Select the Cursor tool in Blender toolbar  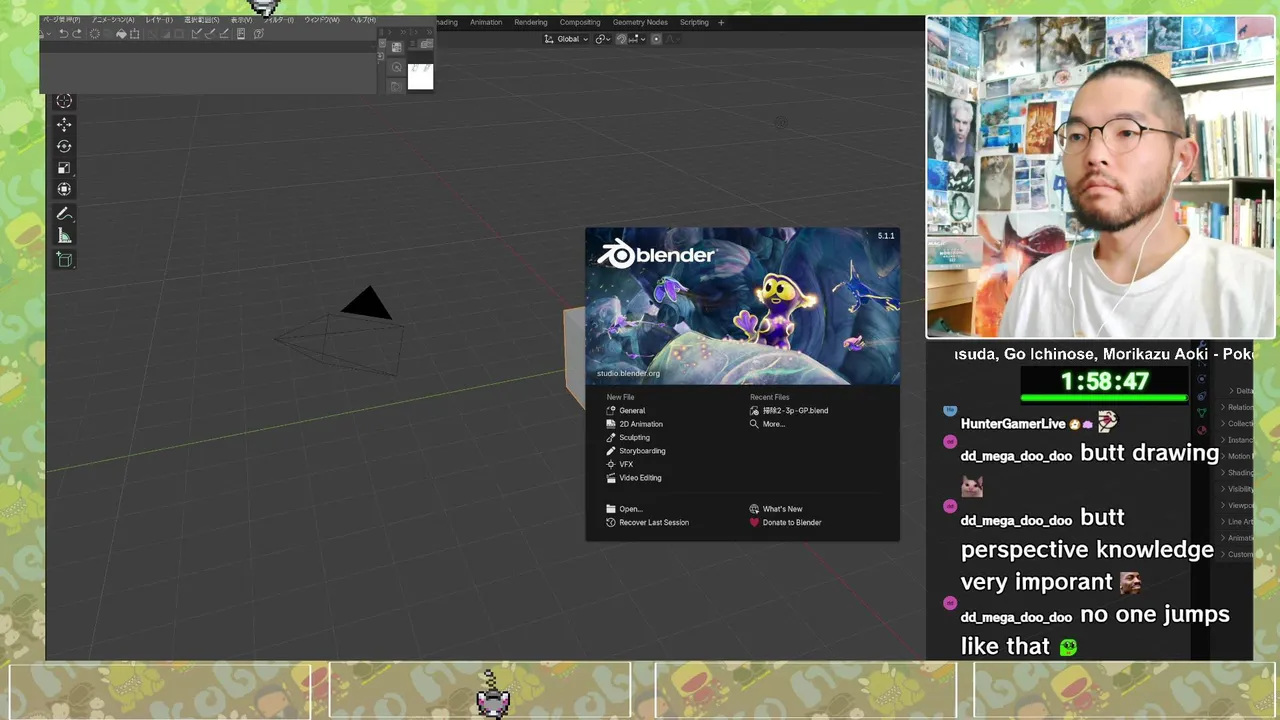(64, 101)
